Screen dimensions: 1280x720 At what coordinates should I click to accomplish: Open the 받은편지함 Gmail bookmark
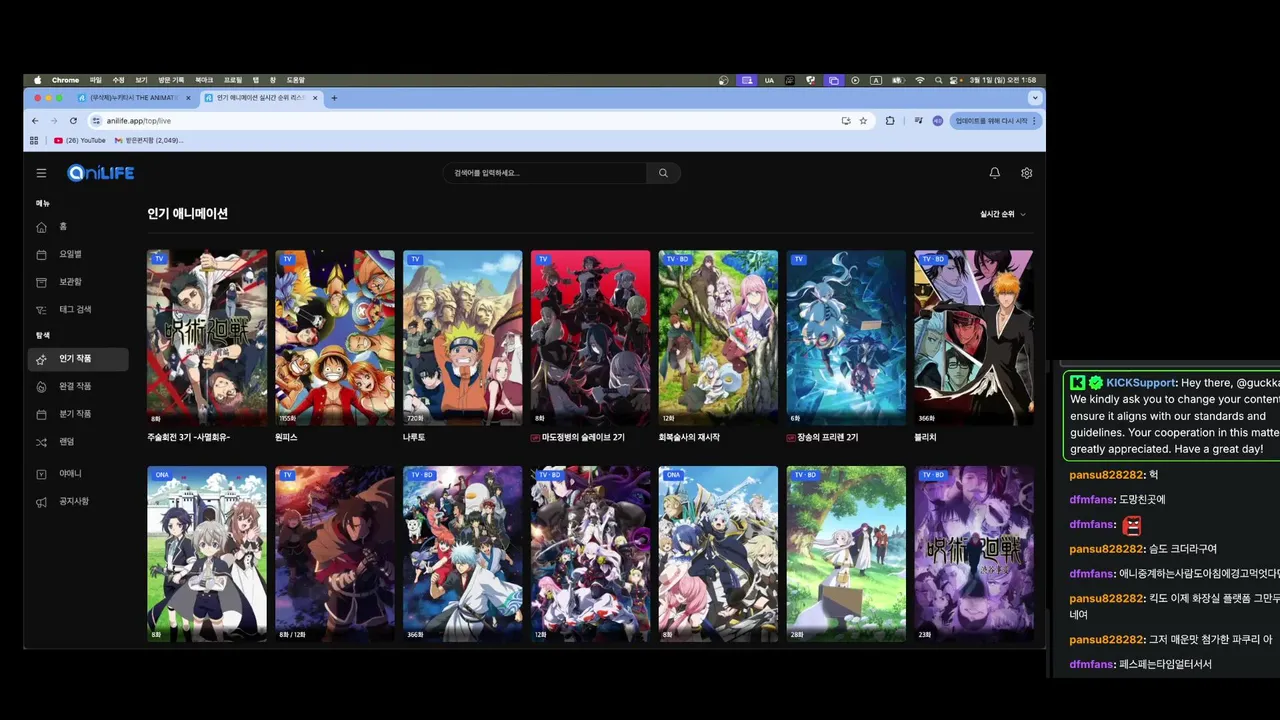pyautogui.click(x=149, y=141)
